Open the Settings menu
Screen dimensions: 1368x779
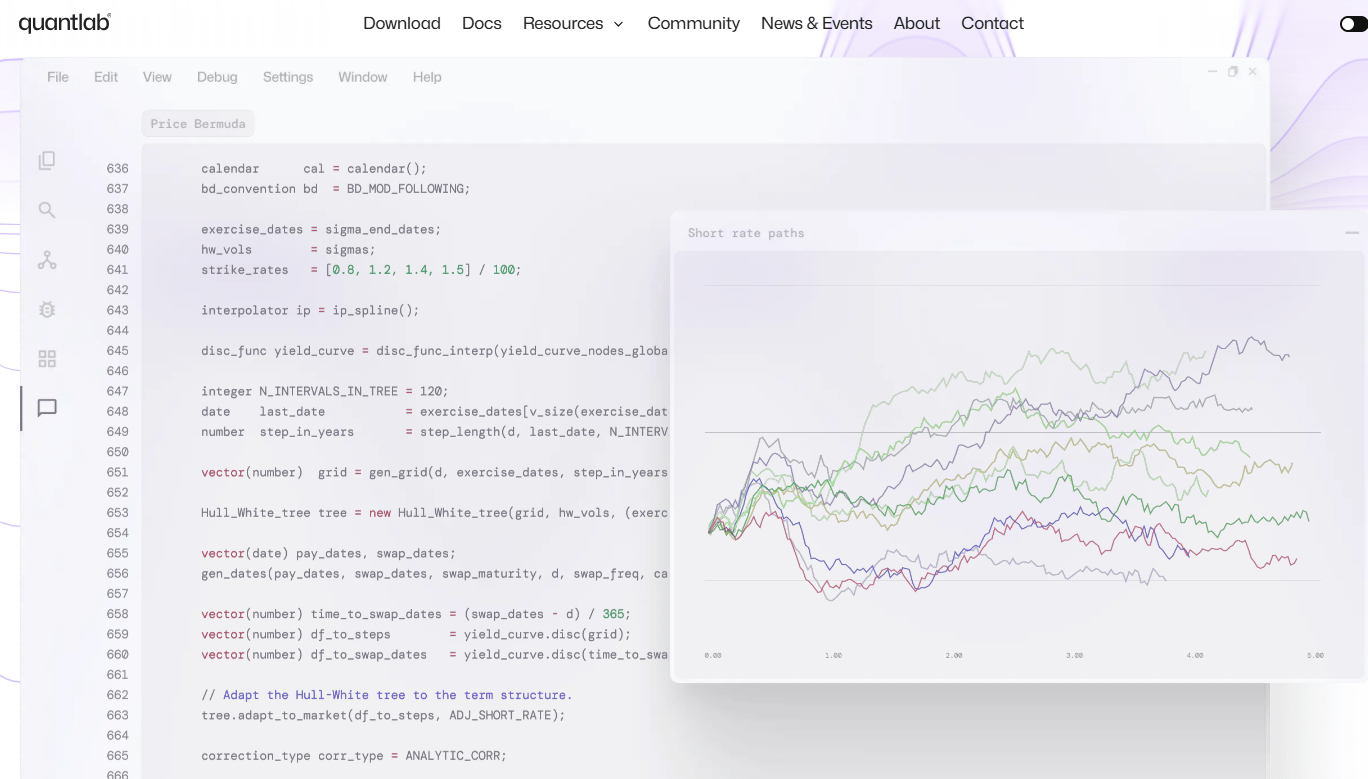288,77
